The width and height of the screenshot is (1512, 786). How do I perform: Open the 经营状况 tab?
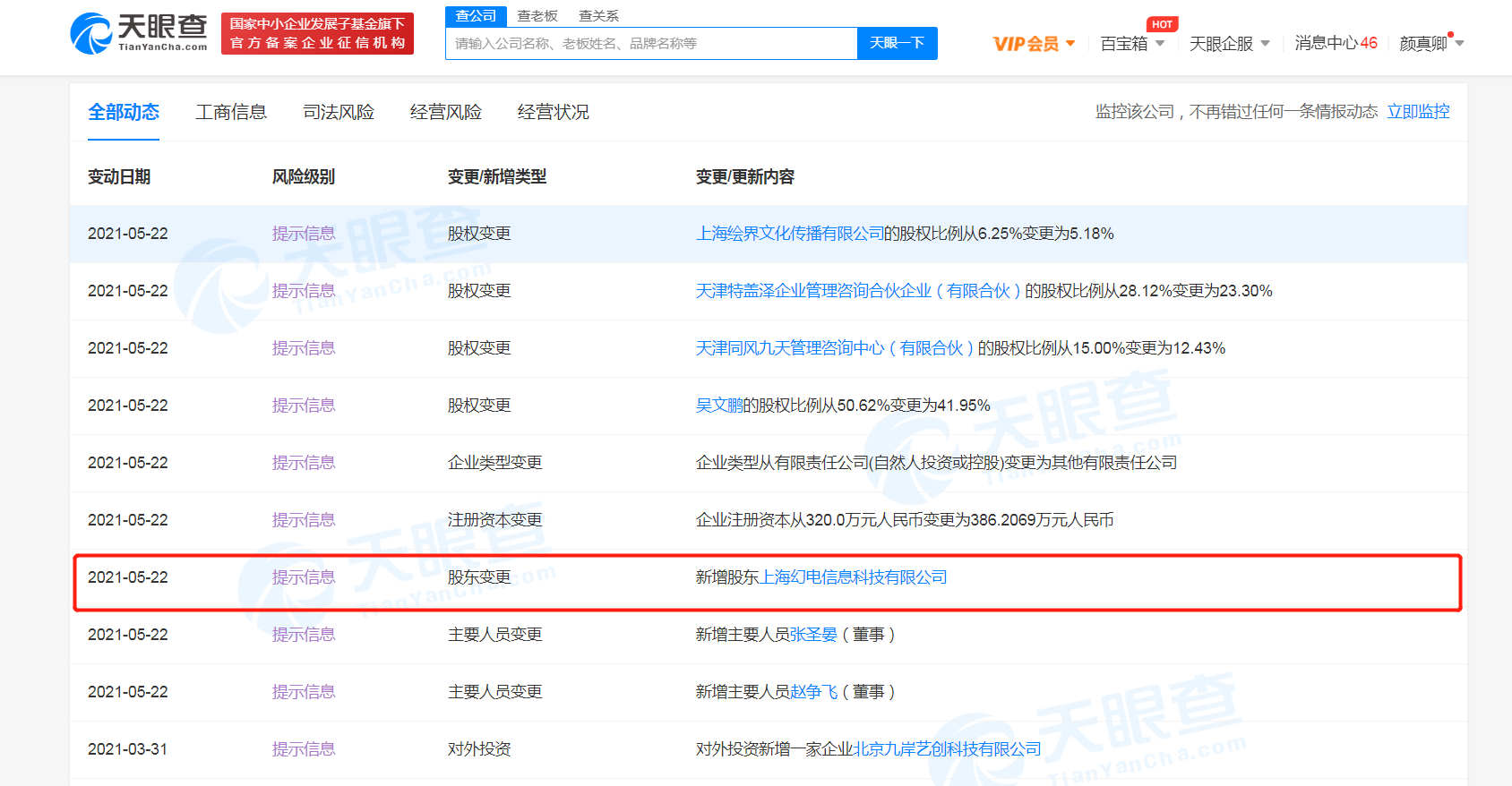point(554,112)
